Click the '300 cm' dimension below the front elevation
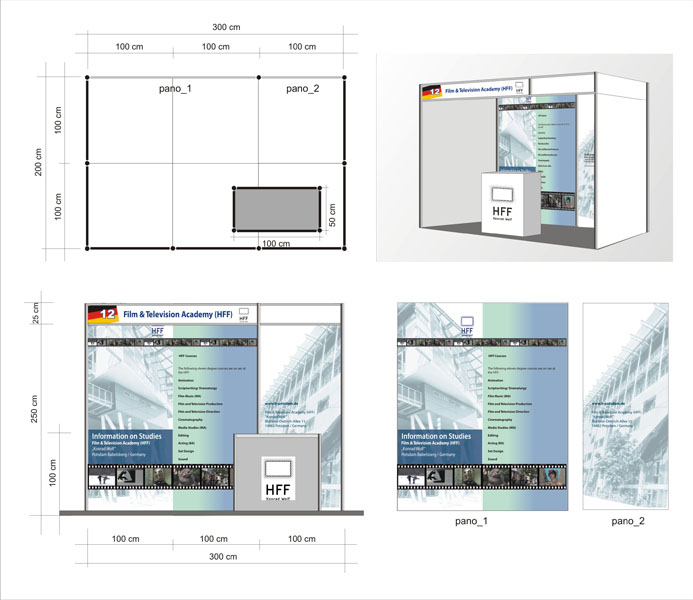 pos(223,557)
